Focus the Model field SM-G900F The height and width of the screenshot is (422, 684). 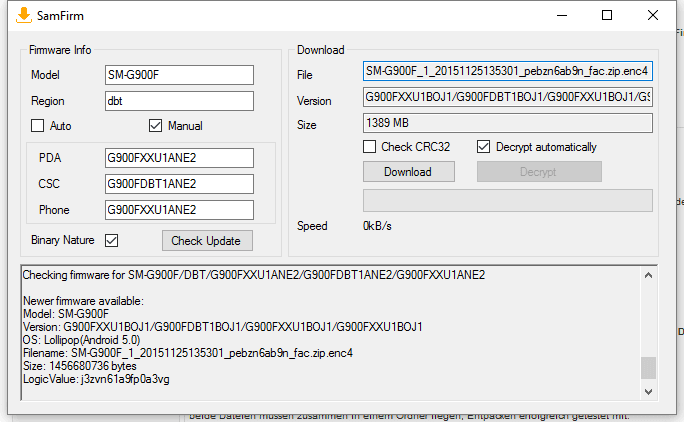(179, 75)
